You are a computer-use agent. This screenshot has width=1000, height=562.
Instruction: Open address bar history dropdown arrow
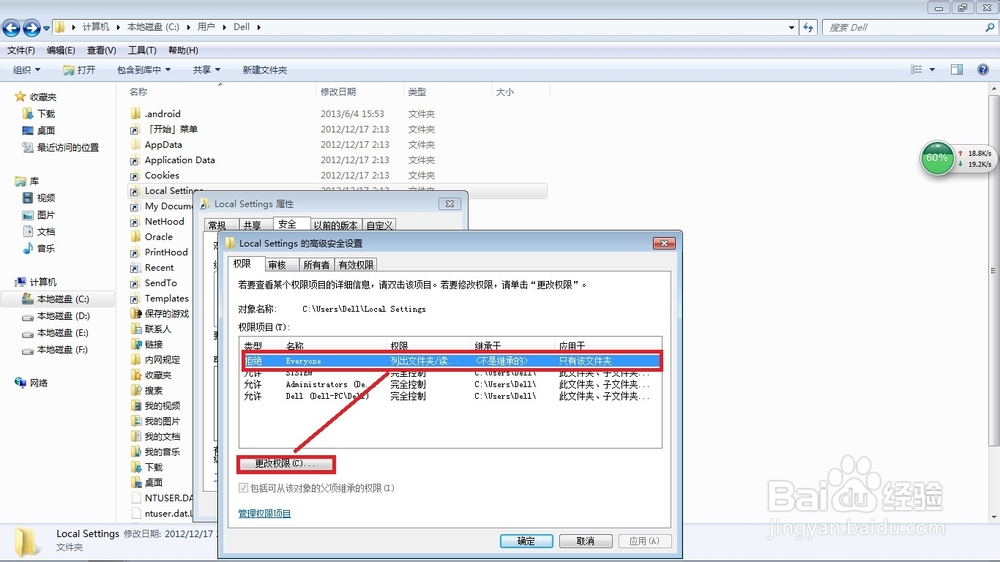[x=791, y=27]
